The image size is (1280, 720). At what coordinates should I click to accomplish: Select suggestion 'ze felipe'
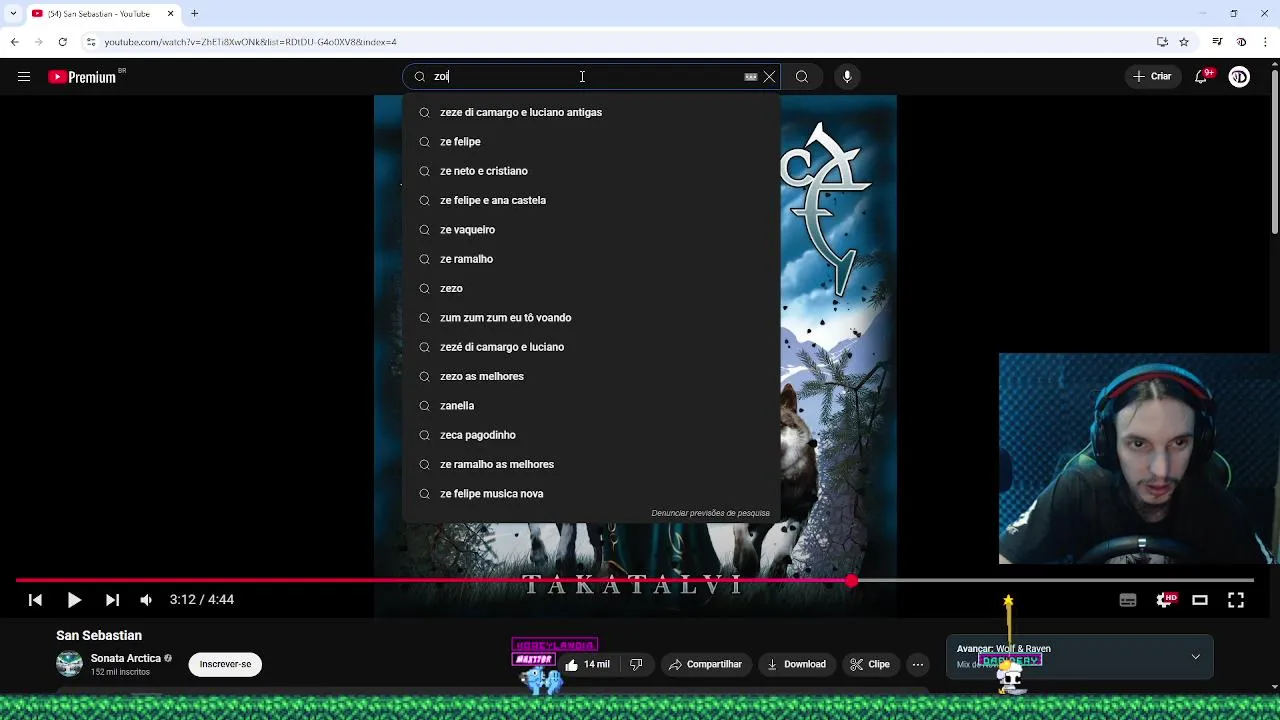(591, 142)
